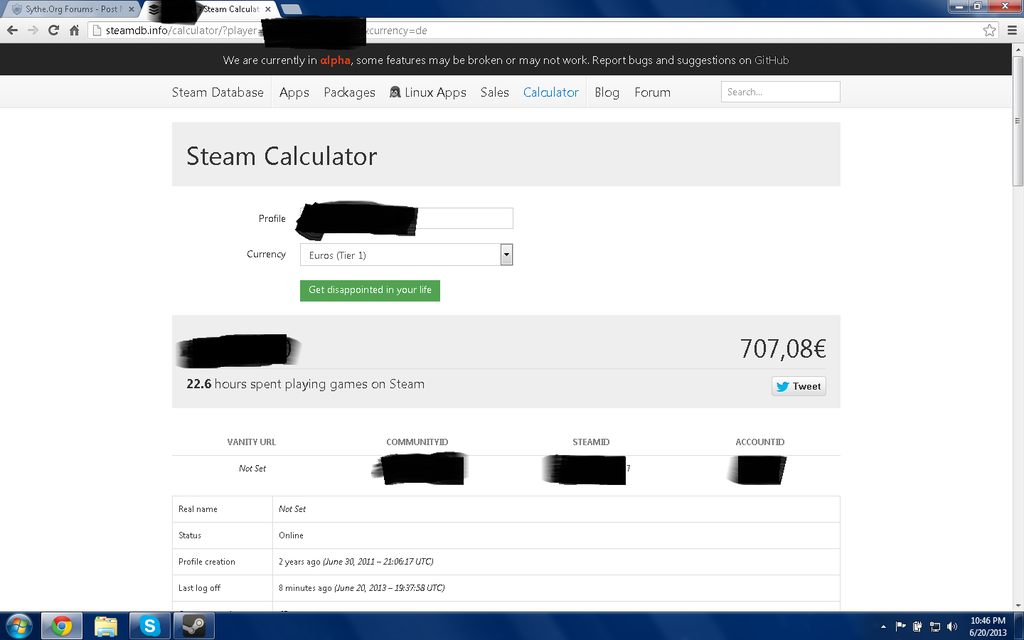Go to browser home page icon

74,30
